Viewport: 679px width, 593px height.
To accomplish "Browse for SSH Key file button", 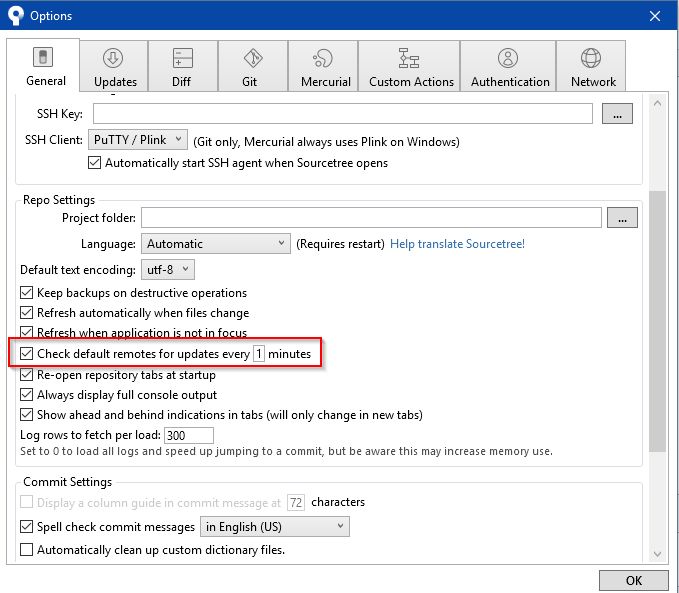I will pyautogui.click(x=617, y=113).
